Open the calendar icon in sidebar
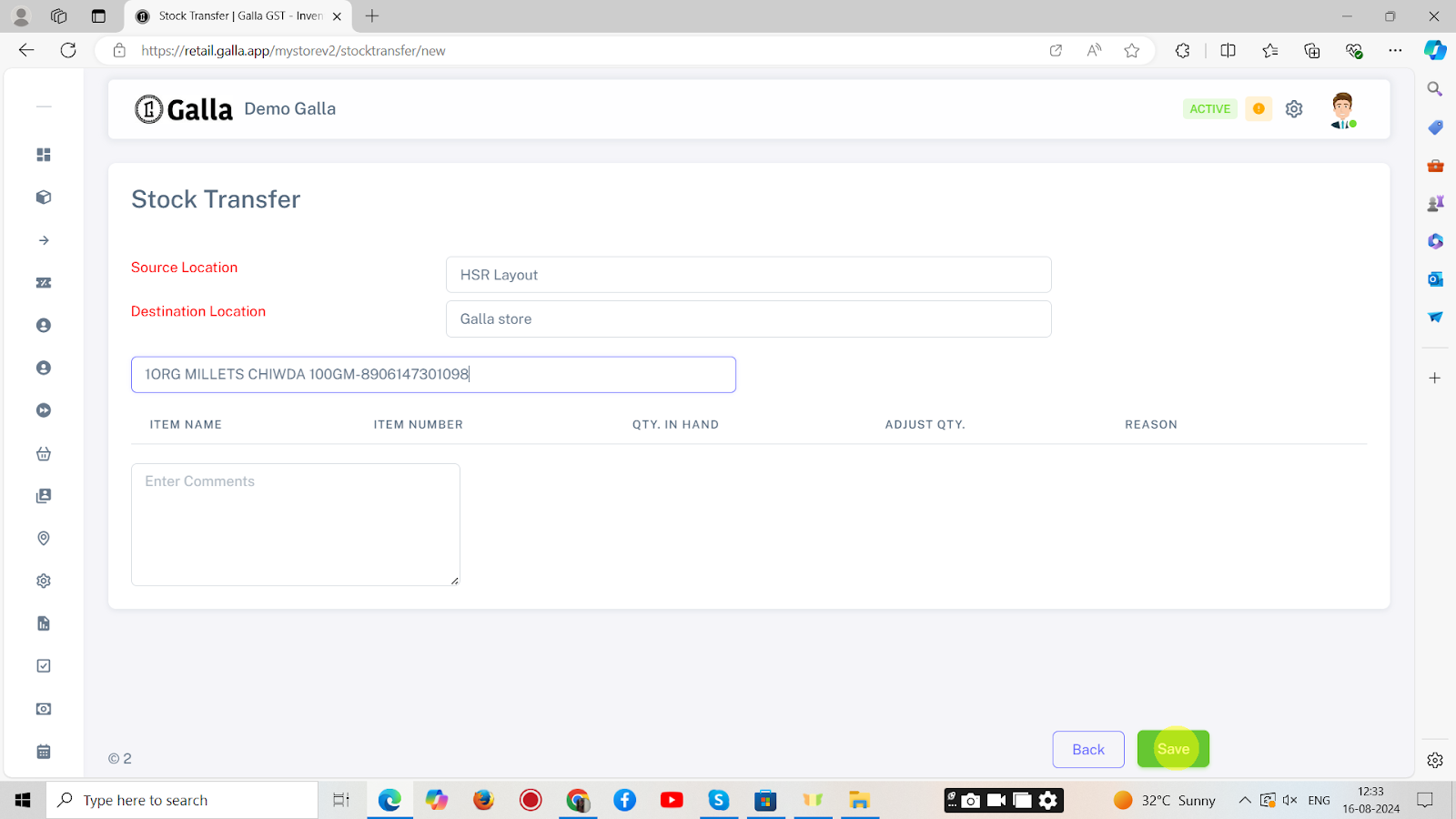Viewport: 1456px width, 819px height. click(44, 752)
